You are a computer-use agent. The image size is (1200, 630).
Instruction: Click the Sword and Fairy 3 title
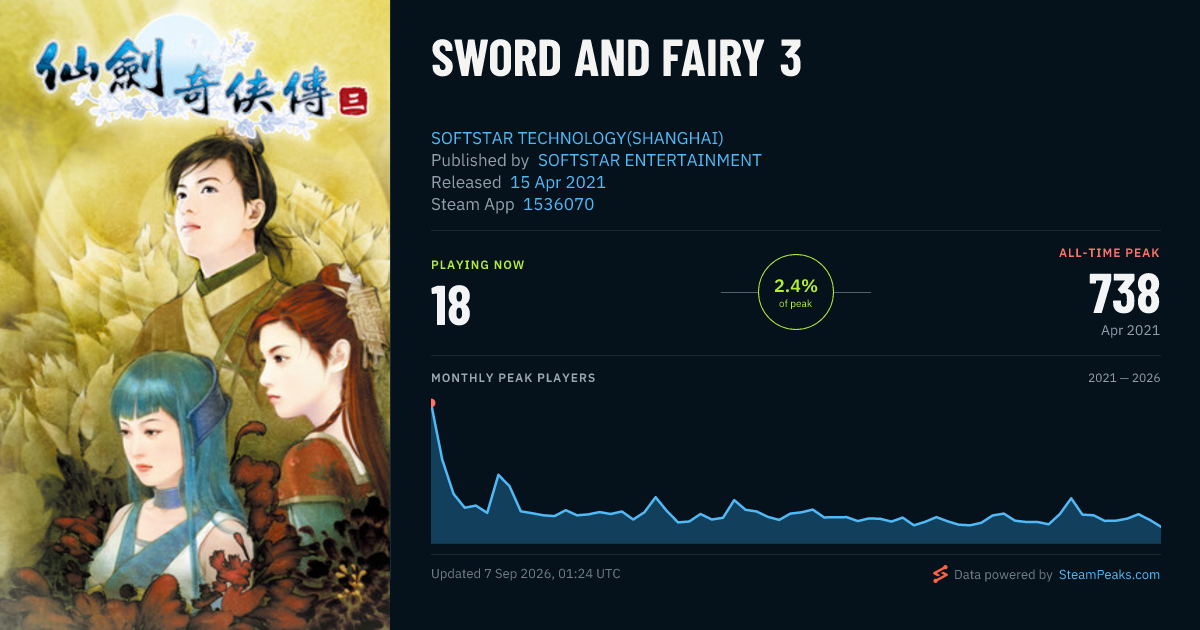[x=616, y=60]
